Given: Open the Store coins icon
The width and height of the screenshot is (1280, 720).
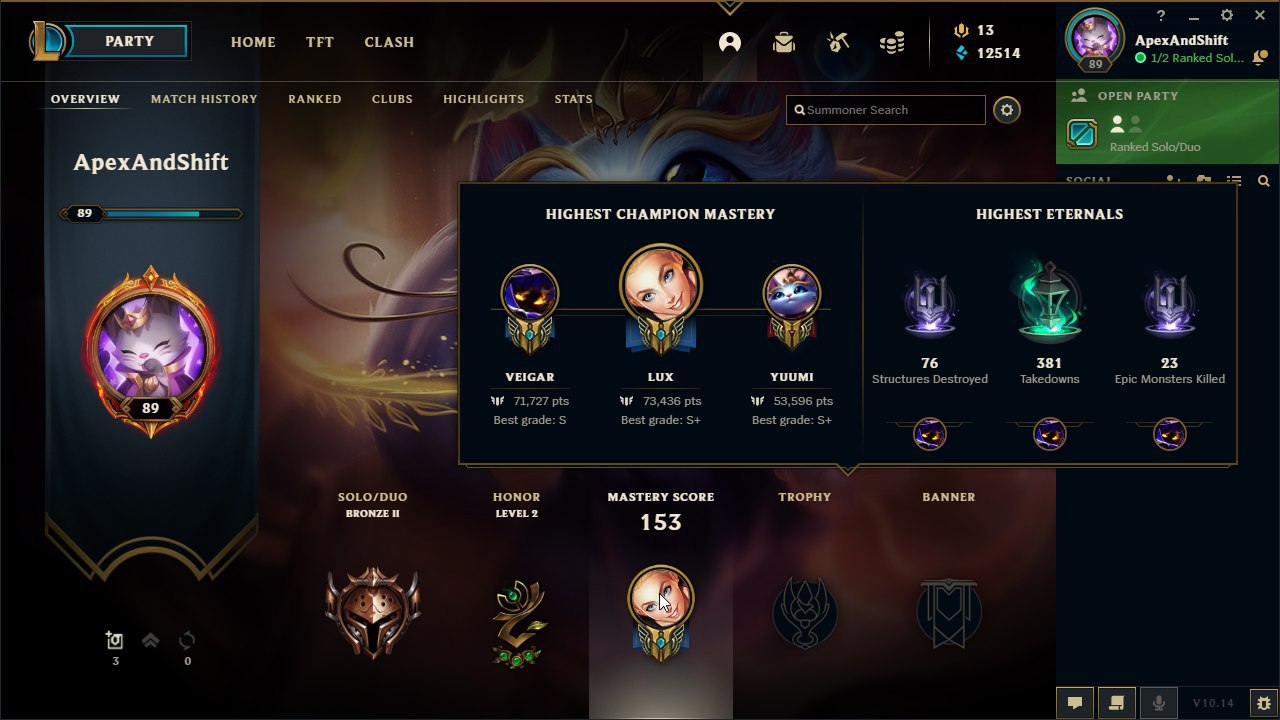Looking at the screenshot, I should click(x=892, y=42).
